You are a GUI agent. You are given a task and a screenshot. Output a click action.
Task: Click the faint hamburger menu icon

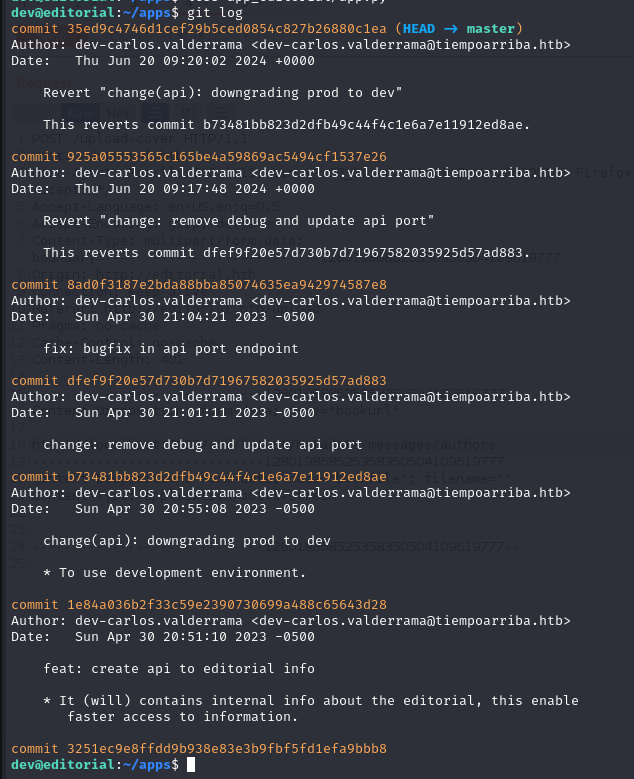(221, 113)
